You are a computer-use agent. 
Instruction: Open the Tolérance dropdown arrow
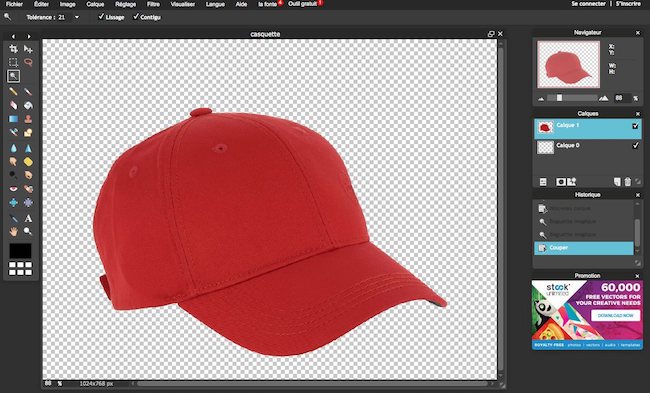point(77,17)
